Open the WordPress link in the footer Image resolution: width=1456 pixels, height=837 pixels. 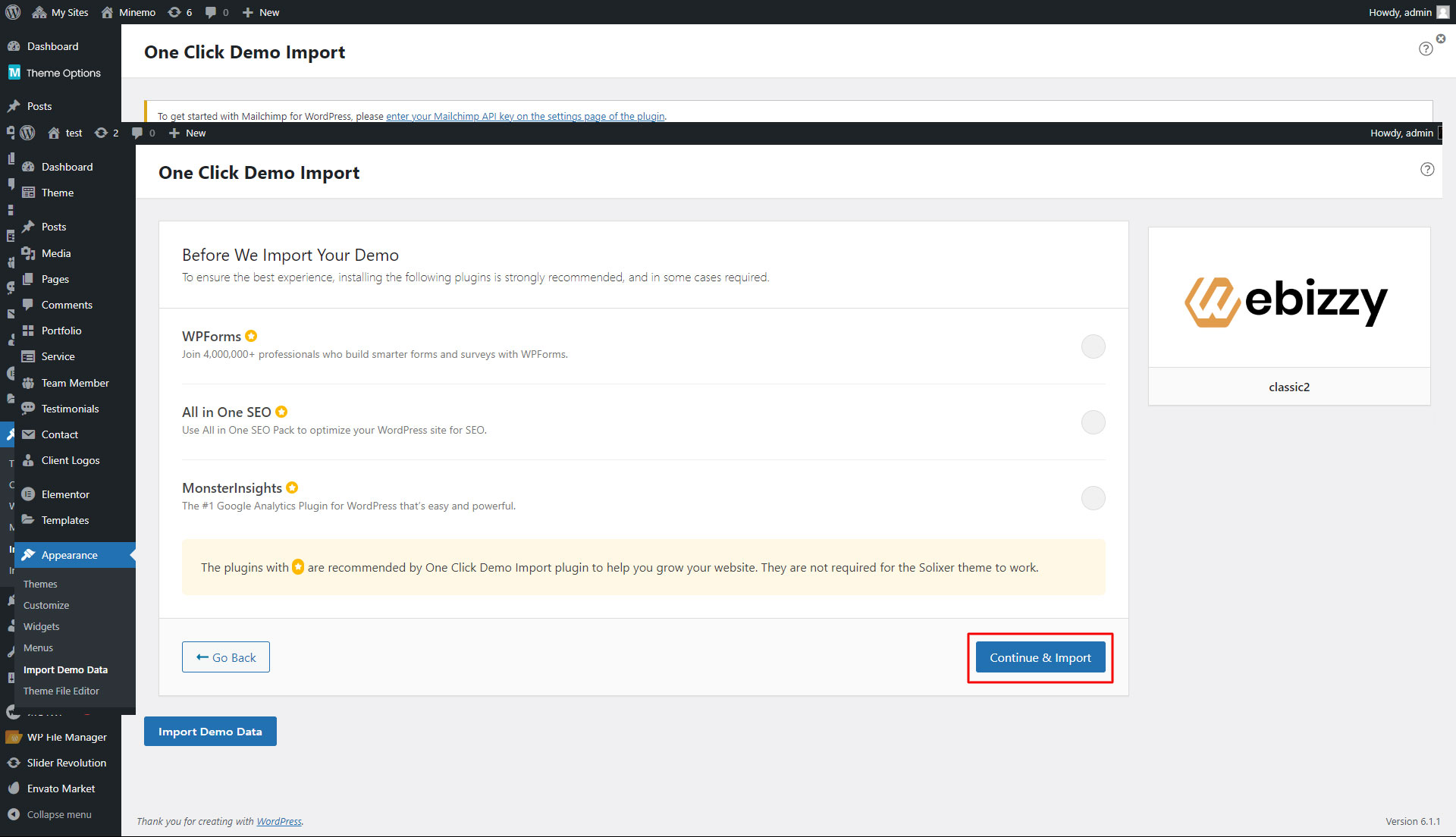[x=279, y=821]
